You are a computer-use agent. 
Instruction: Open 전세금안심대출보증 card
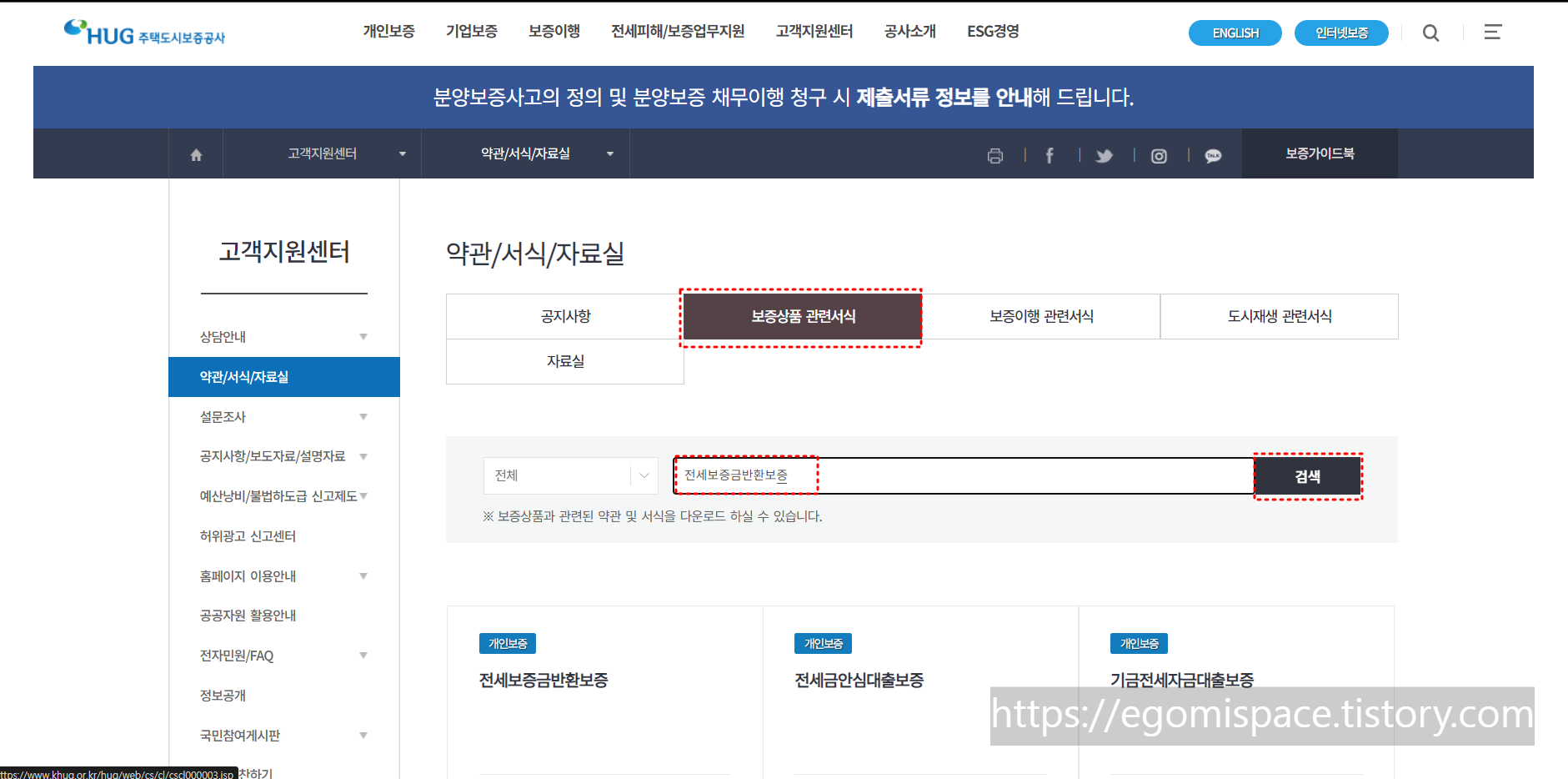click(859, 681)
